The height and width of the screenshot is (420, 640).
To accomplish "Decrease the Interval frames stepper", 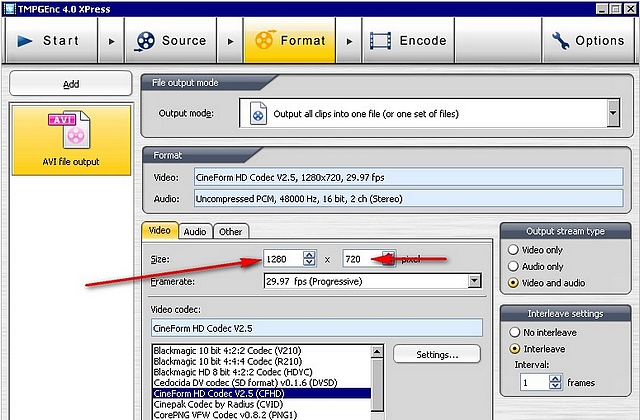I will (555, 387).
